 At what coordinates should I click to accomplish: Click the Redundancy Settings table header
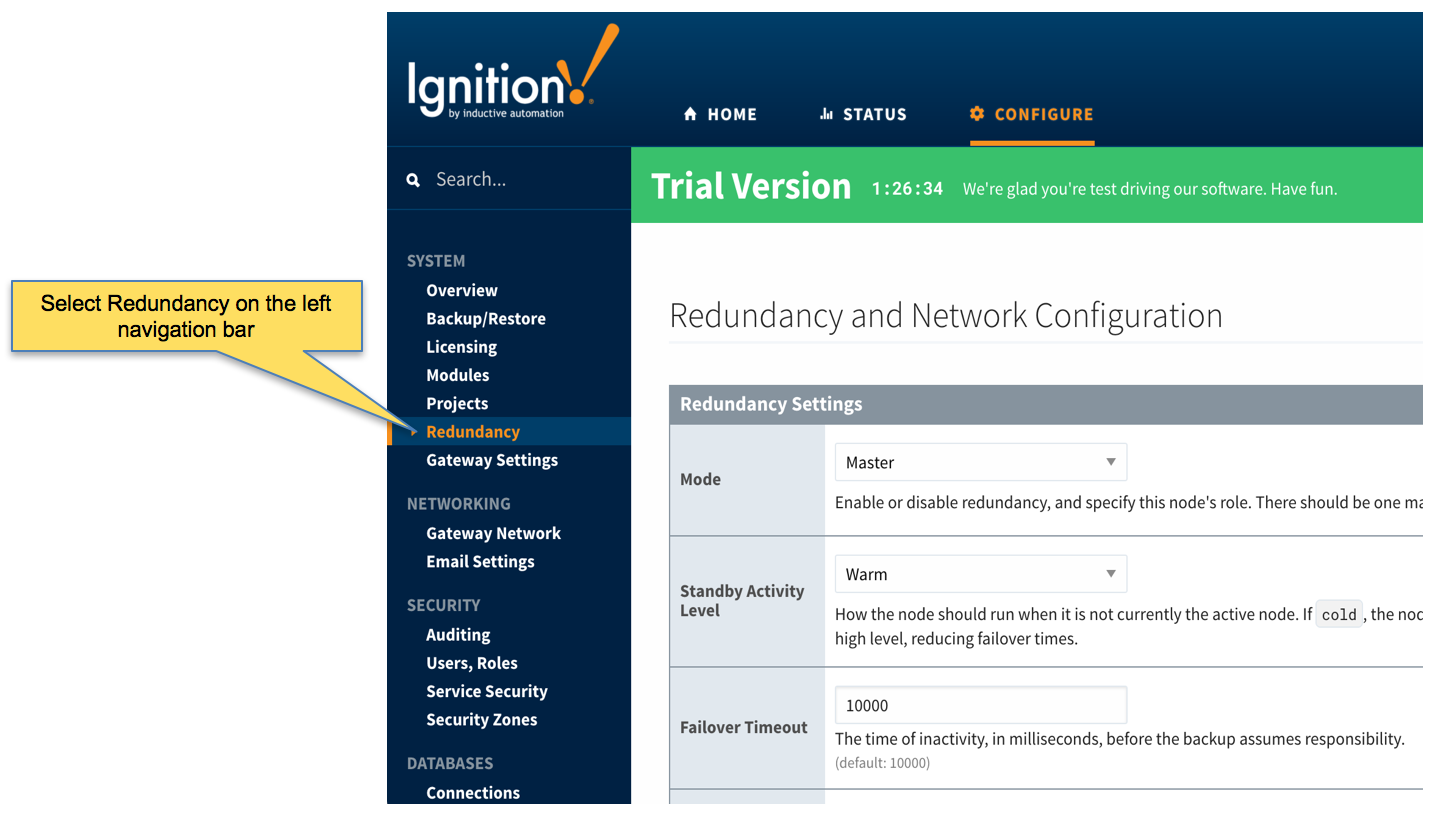(1046, 404)
